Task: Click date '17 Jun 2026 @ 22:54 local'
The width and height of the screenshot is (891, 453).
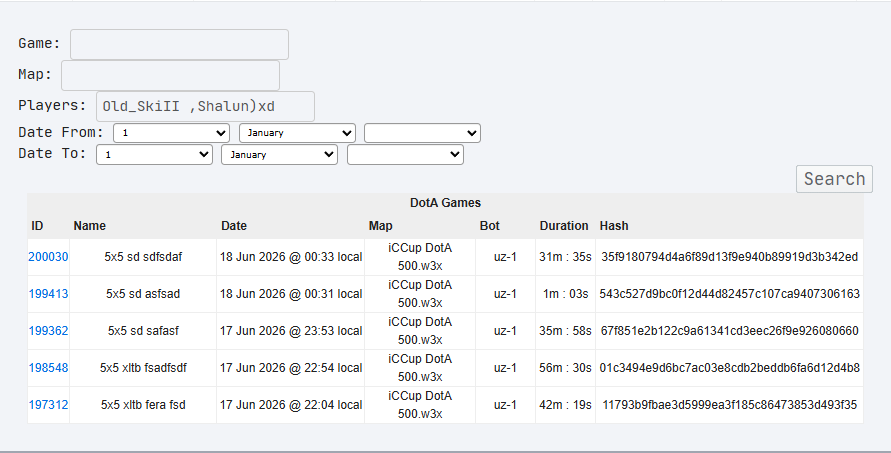Action: click(291, 368)
